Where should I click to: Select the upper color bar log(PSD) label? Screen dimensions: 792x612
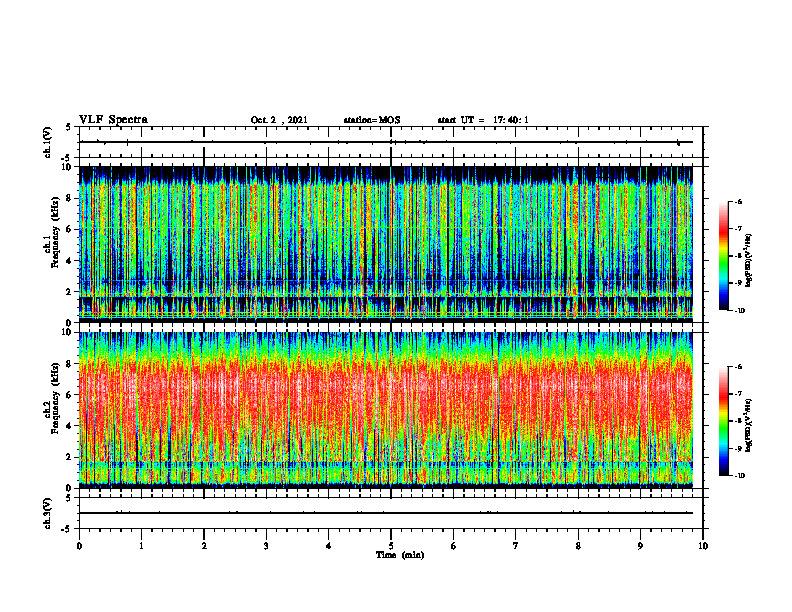(x=749, y=260)
